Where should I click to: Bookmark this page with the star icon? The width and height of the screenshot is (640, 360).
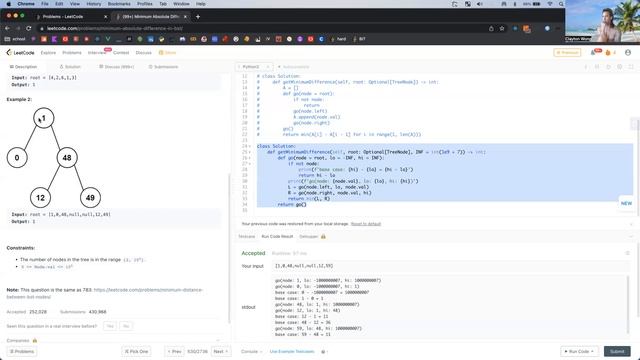[502, 29]
